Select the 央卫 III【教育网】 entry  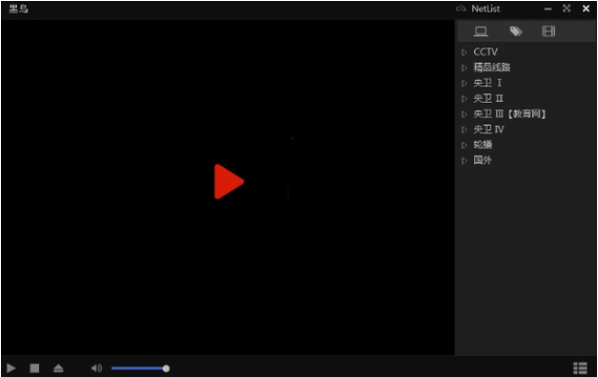click(510, 114)
